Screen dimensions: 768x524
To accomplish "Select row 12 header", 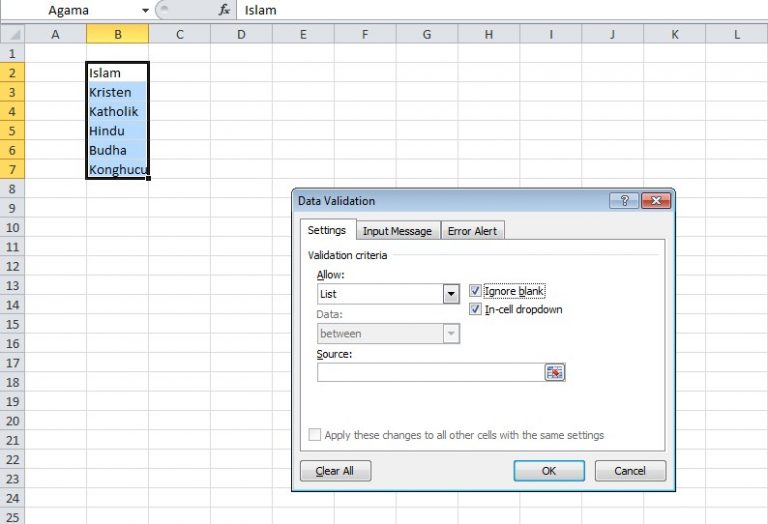I will click(12, 266).
